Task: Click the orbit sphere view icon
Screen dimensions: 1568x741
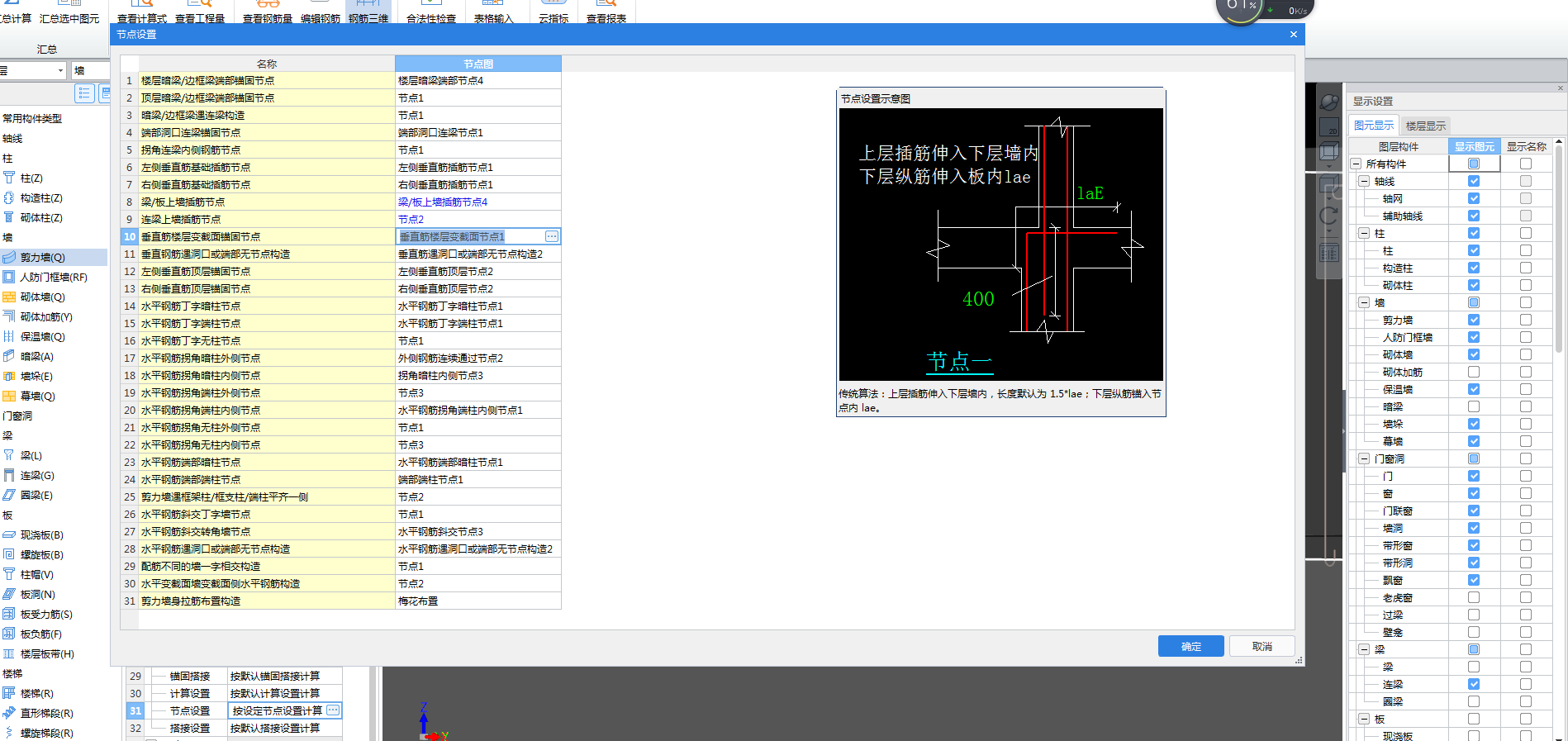Action: tap(1329, 102)
